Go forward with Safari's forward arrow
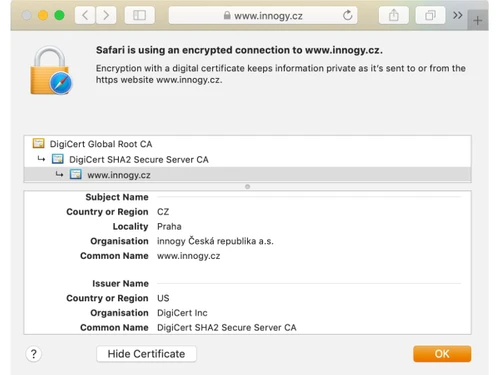 coord(106,15)
